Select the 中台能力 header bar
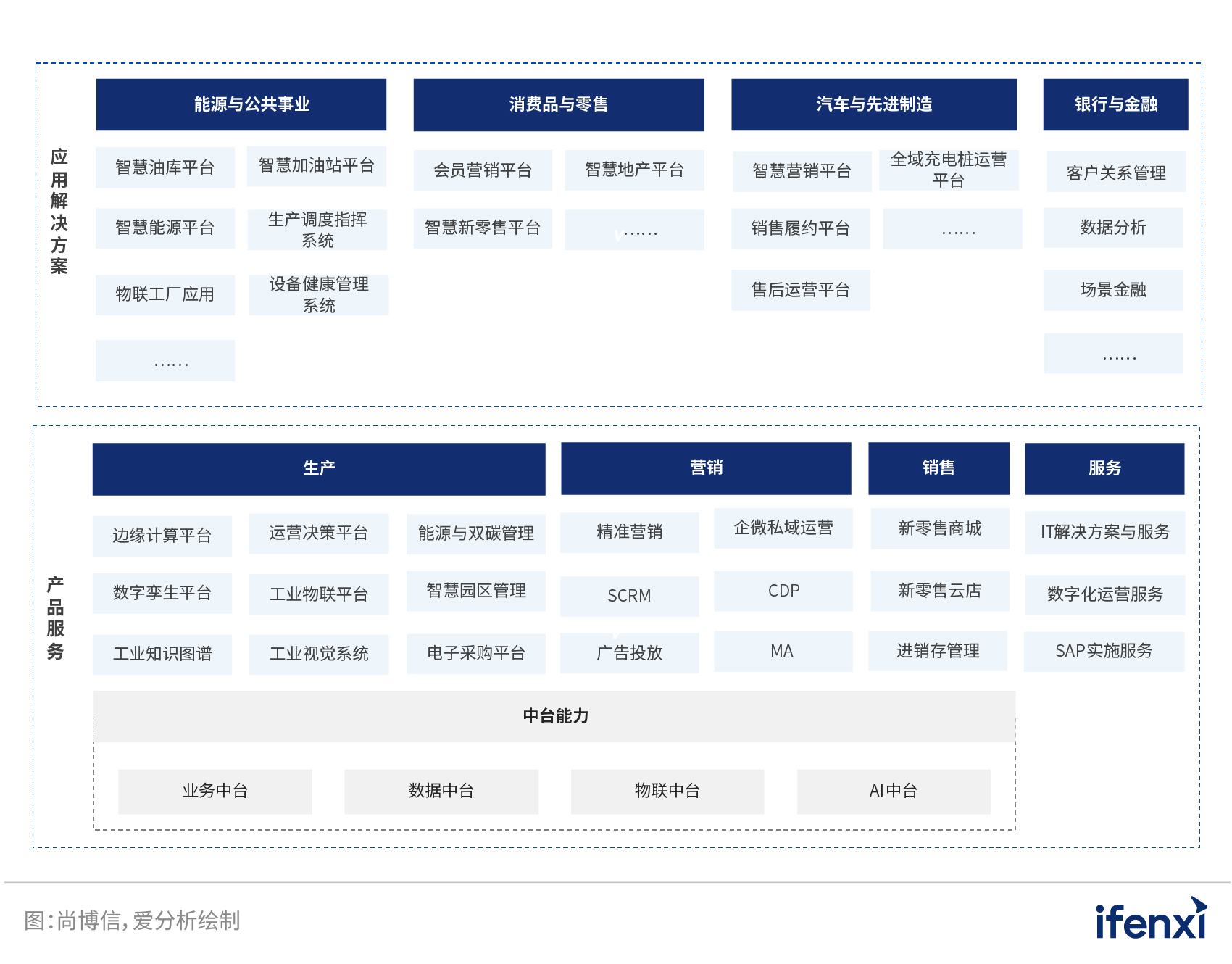This screenshot has height=964, width=1232. click(554, 716)
